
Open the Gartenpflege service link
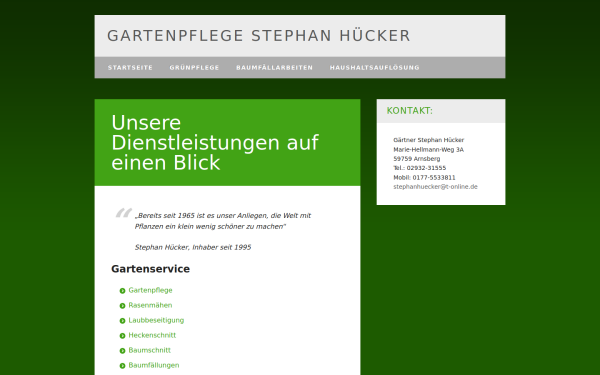pos(150,290)
